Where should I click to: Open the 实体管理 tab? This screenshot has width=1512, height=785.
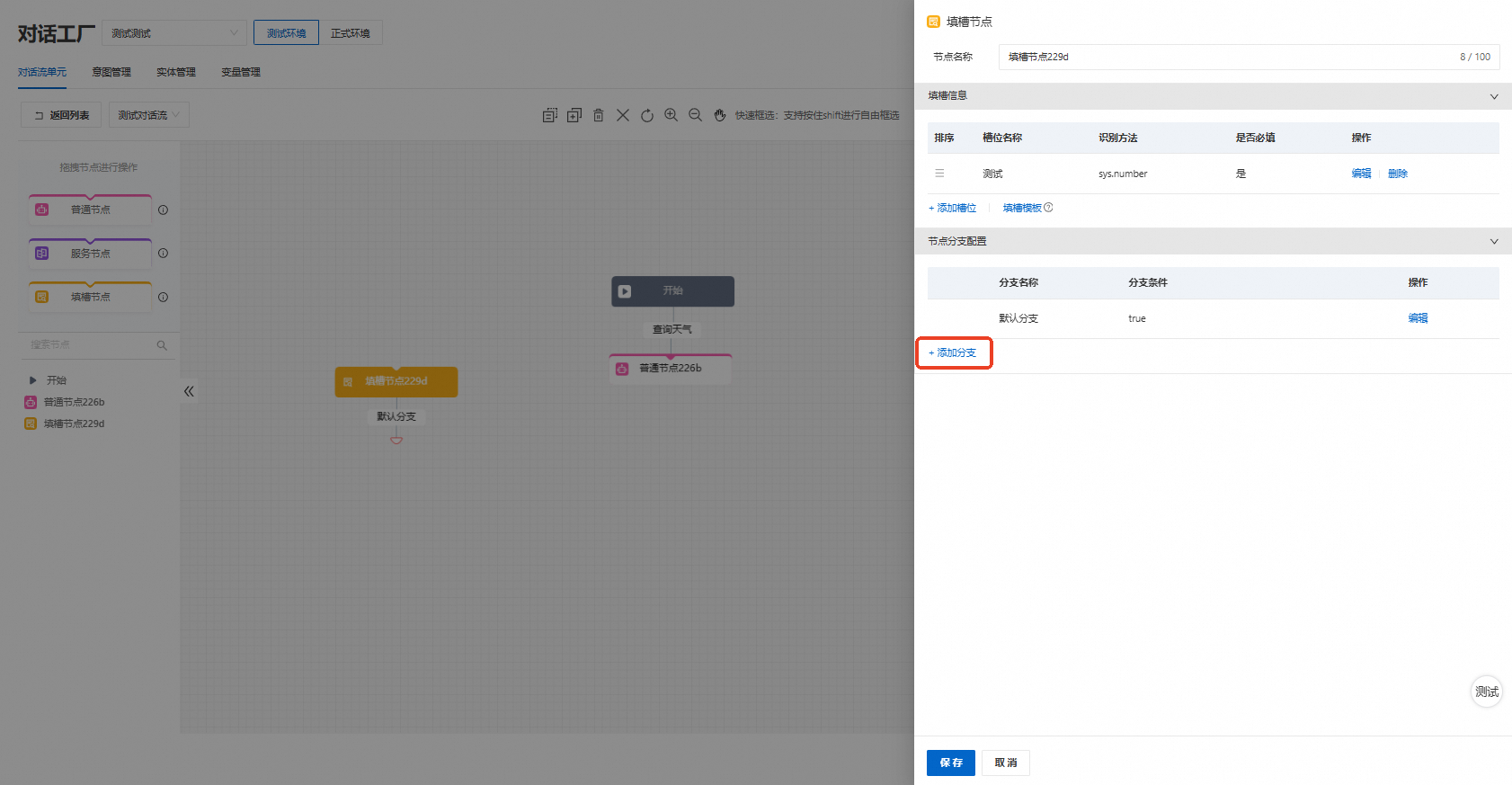[176, 72]
